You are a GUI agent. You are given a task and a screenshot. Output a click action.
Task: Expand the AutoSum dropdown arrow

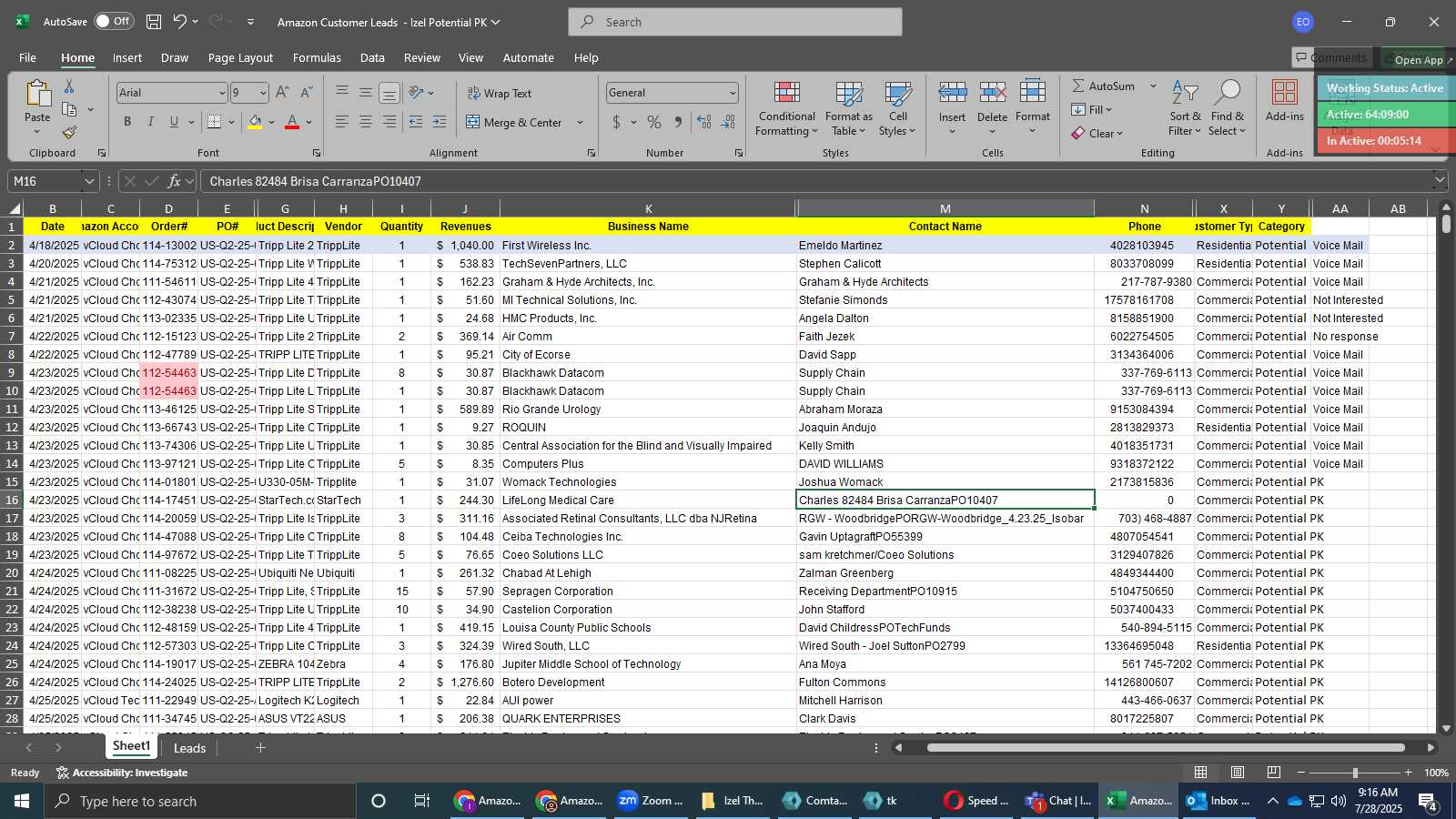click(x=1153, y=86)
